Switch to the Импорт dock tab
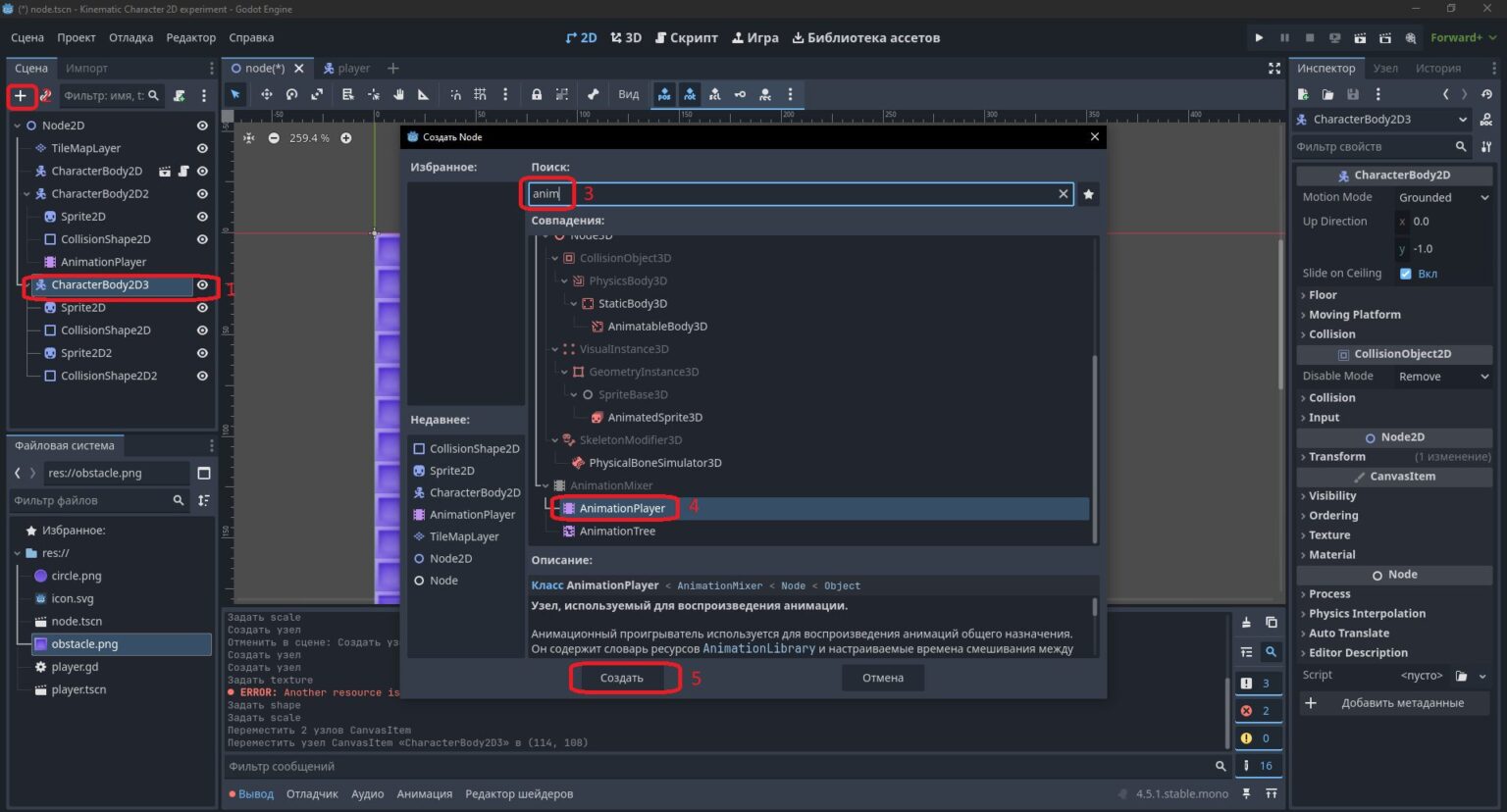 point(86,68)
